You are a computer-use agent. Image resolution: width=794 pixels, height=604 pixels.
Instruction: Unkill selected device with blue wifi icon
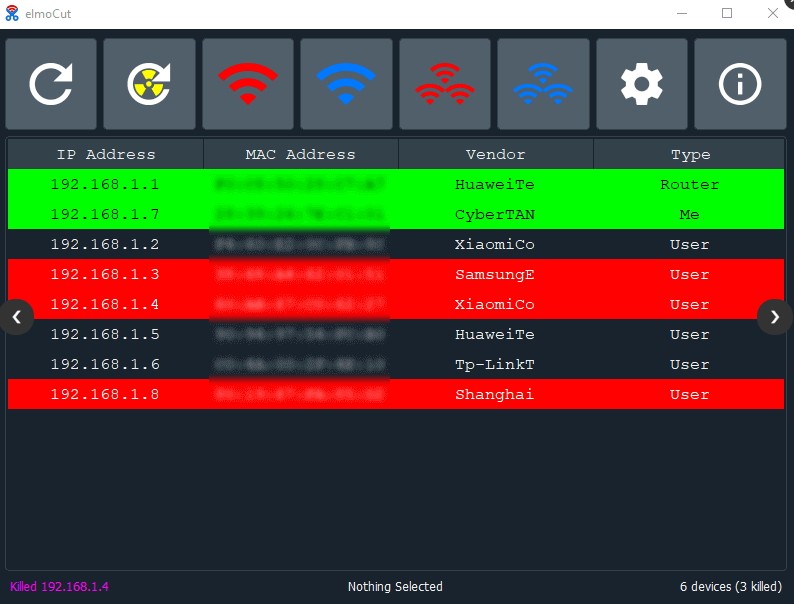pyautogui.click(x=346, y=84)
